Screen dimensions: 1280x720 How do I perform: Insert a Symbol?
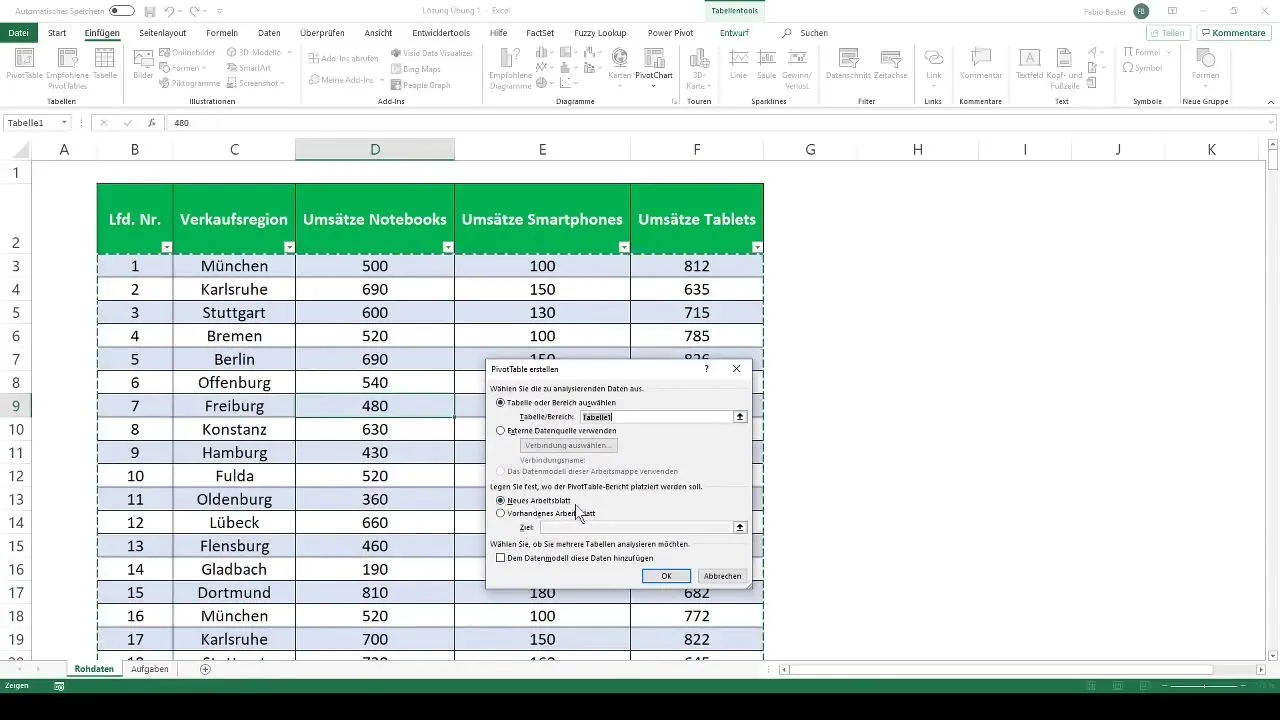tap(1142, 68)
